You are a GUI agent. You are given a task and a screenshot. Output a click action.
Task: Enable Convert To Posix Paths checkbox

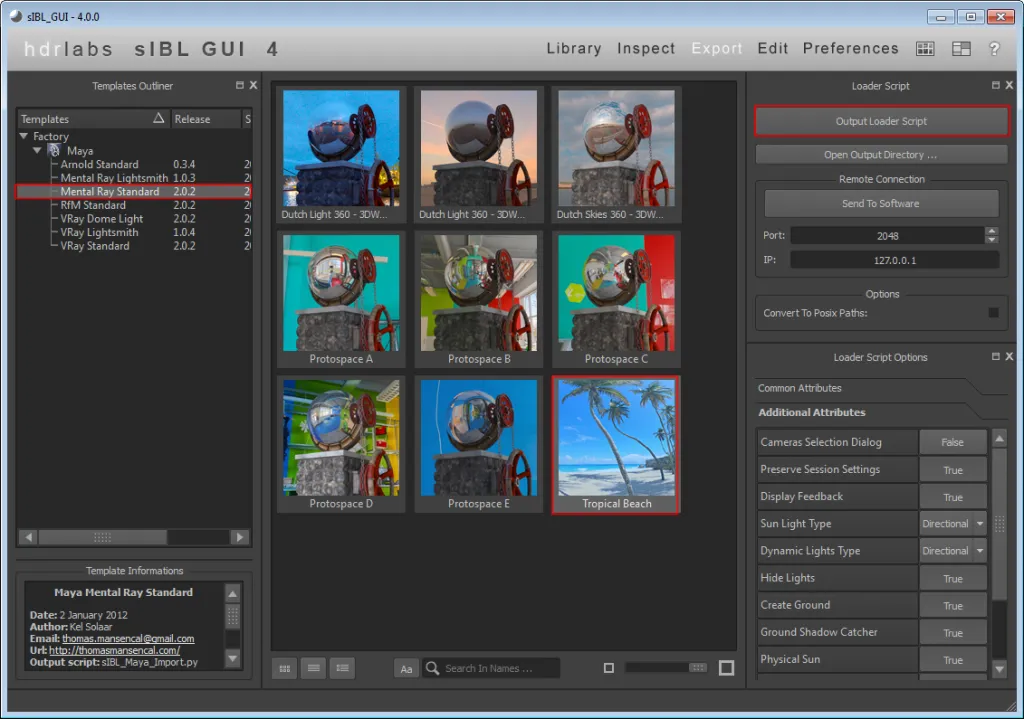coord(993,313)
